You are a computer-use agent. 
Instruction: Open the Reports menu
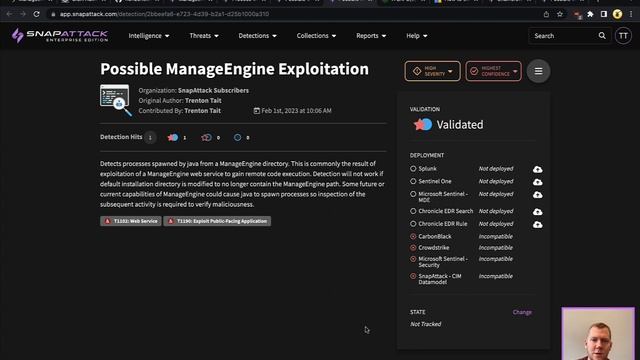(x=371, y=36)
